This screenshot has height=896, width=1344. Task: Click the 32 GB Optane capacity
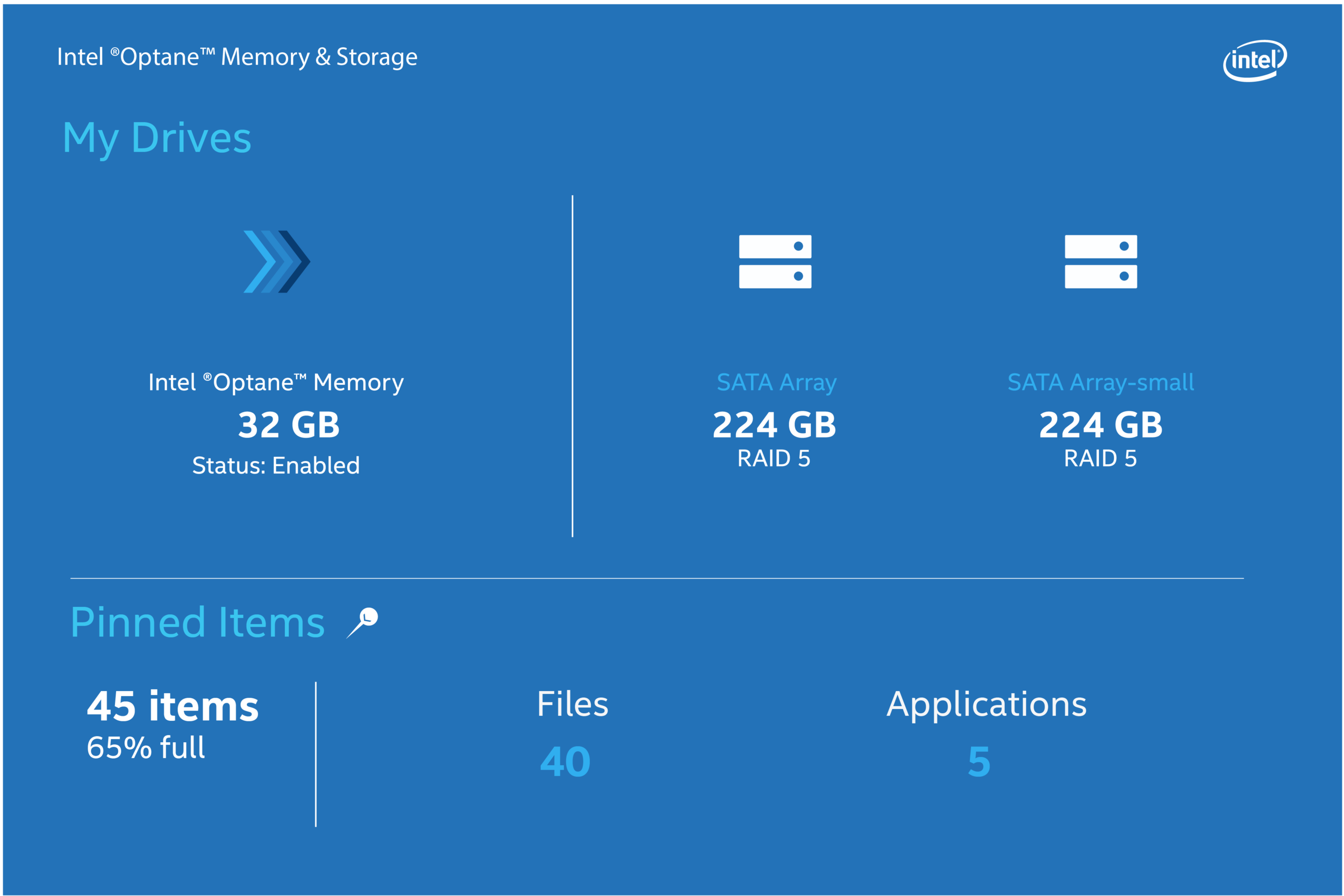click(x=289, y=425)
